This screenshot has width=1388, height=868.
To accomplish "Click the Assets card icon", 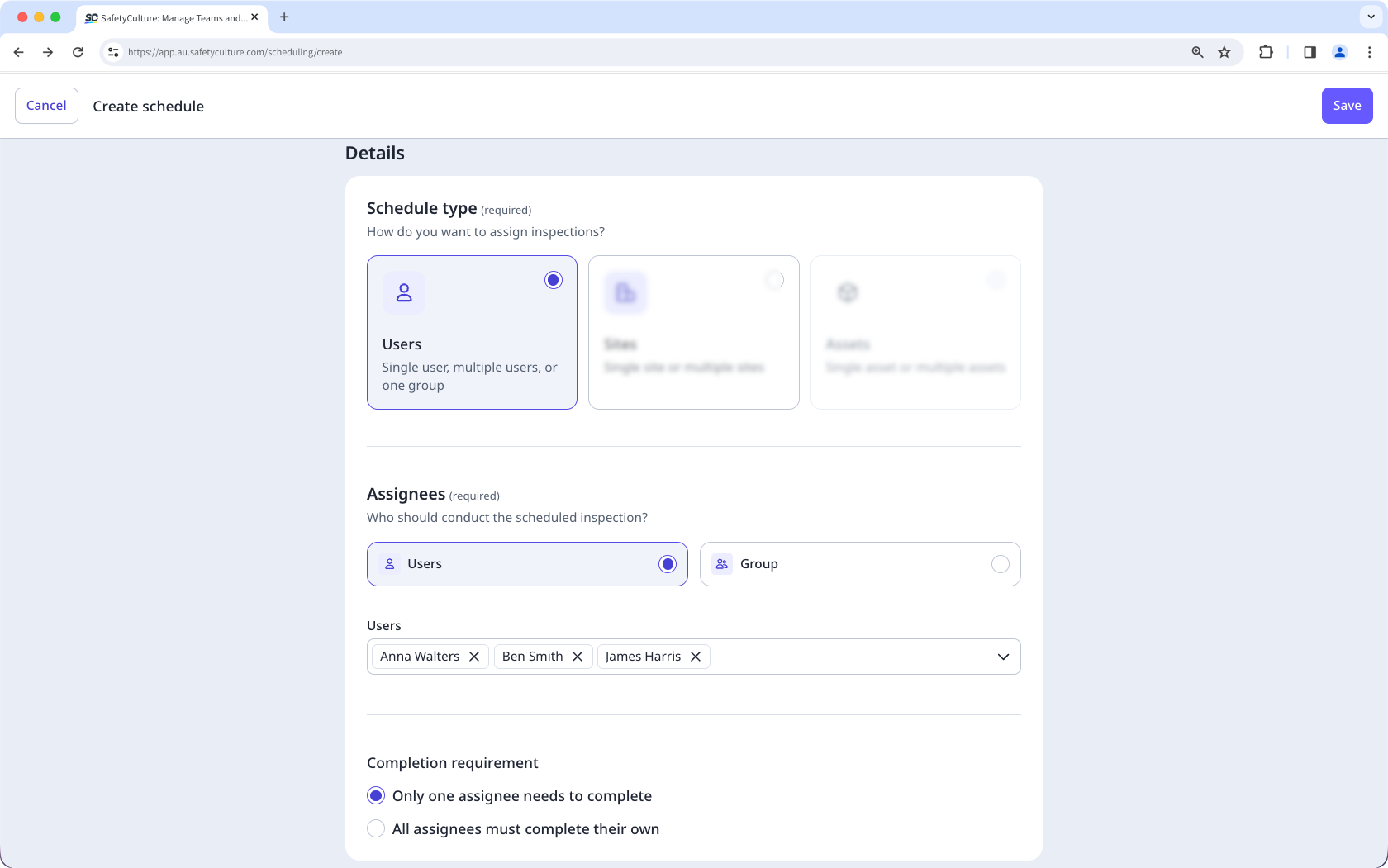I will pos(848,292).
